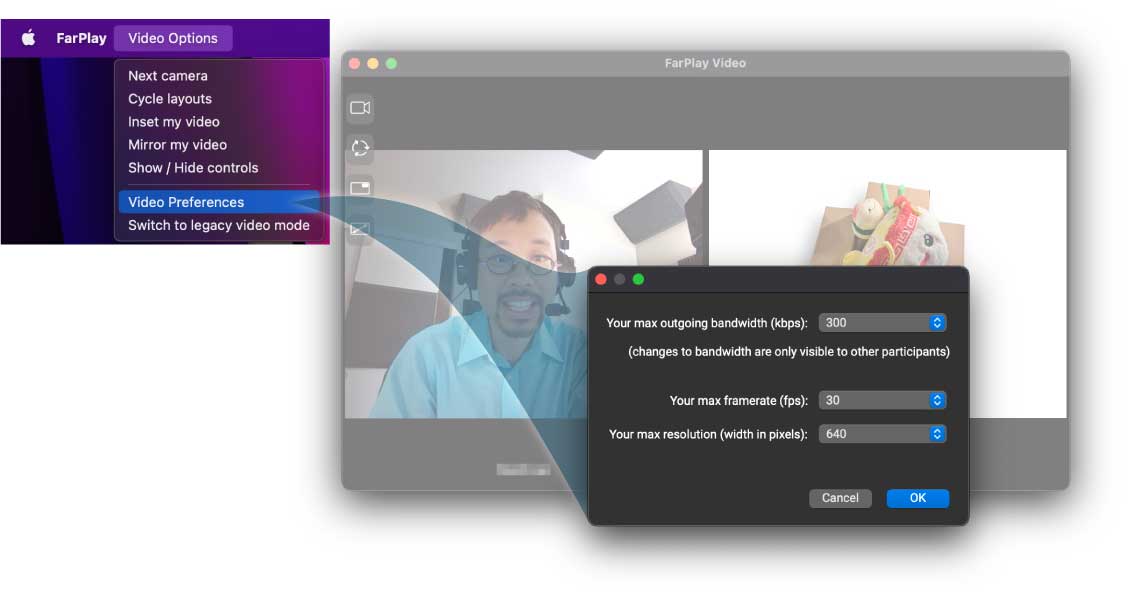Select Next camera from the menu

click(168, 76)
